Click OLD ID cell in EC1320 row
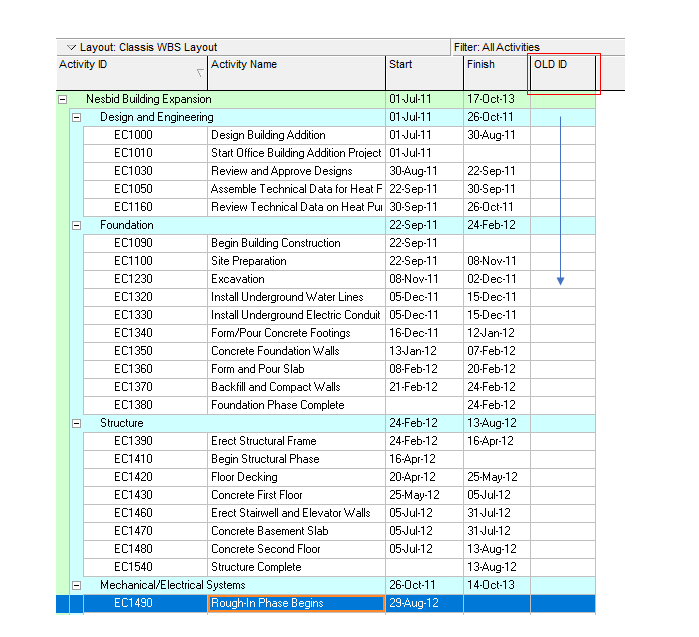Screen dimensions: 699x637 563,297
